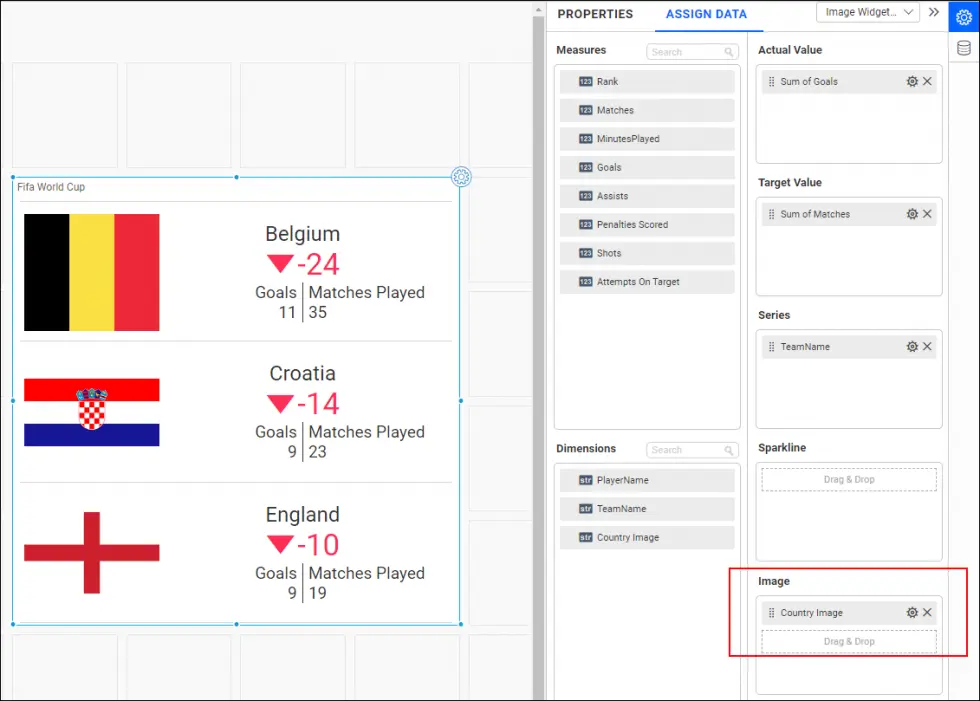Viewport: 980px width, 701px height.
Task: Open the data source database icon
Action: 964,48
